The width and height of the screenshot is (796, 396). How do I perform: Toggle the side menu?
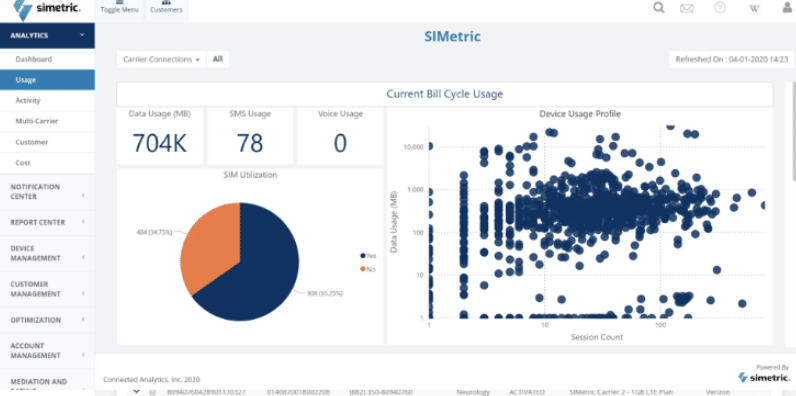click(119, 8)
